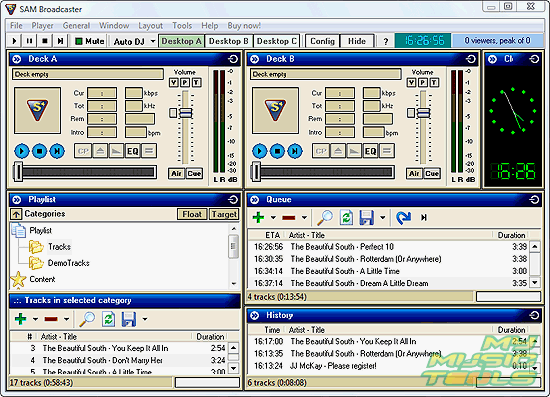This screenshot has width=550, height=397.
Task: Switch to Desktop B tab
Action: click(228, 41)
